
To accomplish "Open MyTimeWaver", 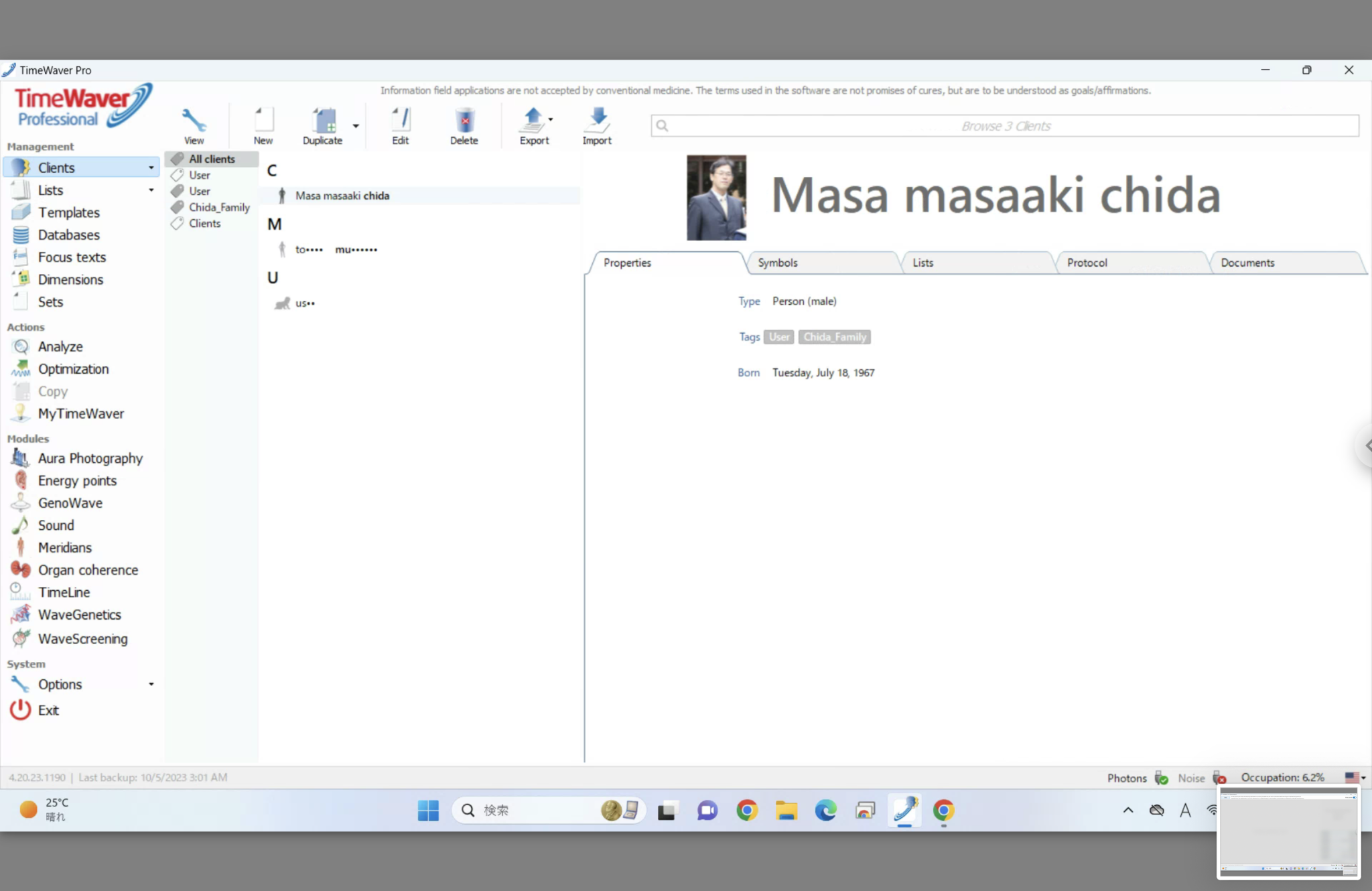I will (80, 413).
